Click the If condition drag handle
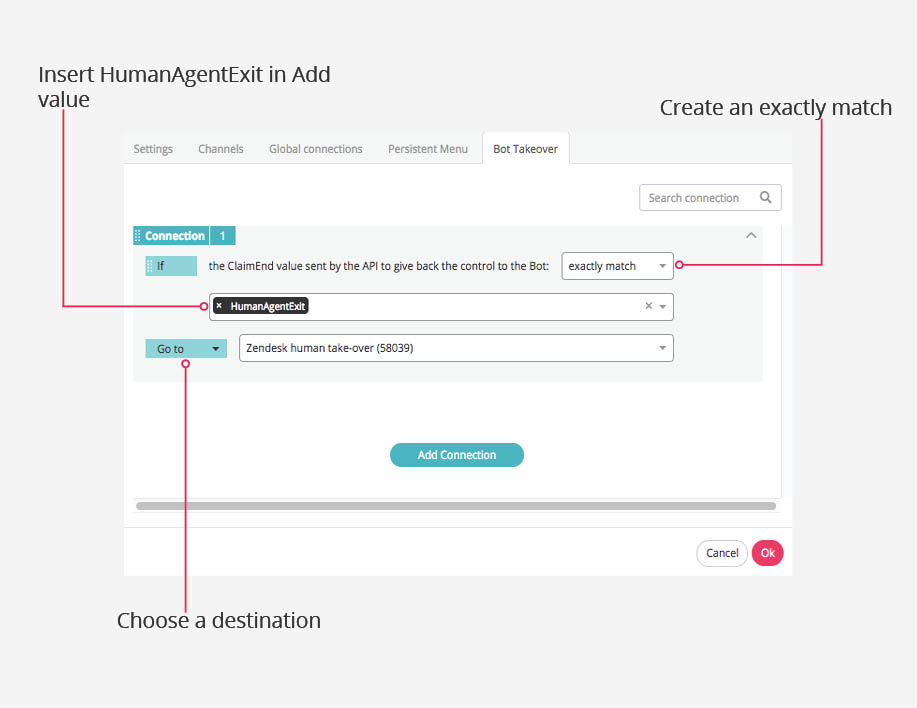This screenshot has width=917, height=708. click(x=150, y=266)
